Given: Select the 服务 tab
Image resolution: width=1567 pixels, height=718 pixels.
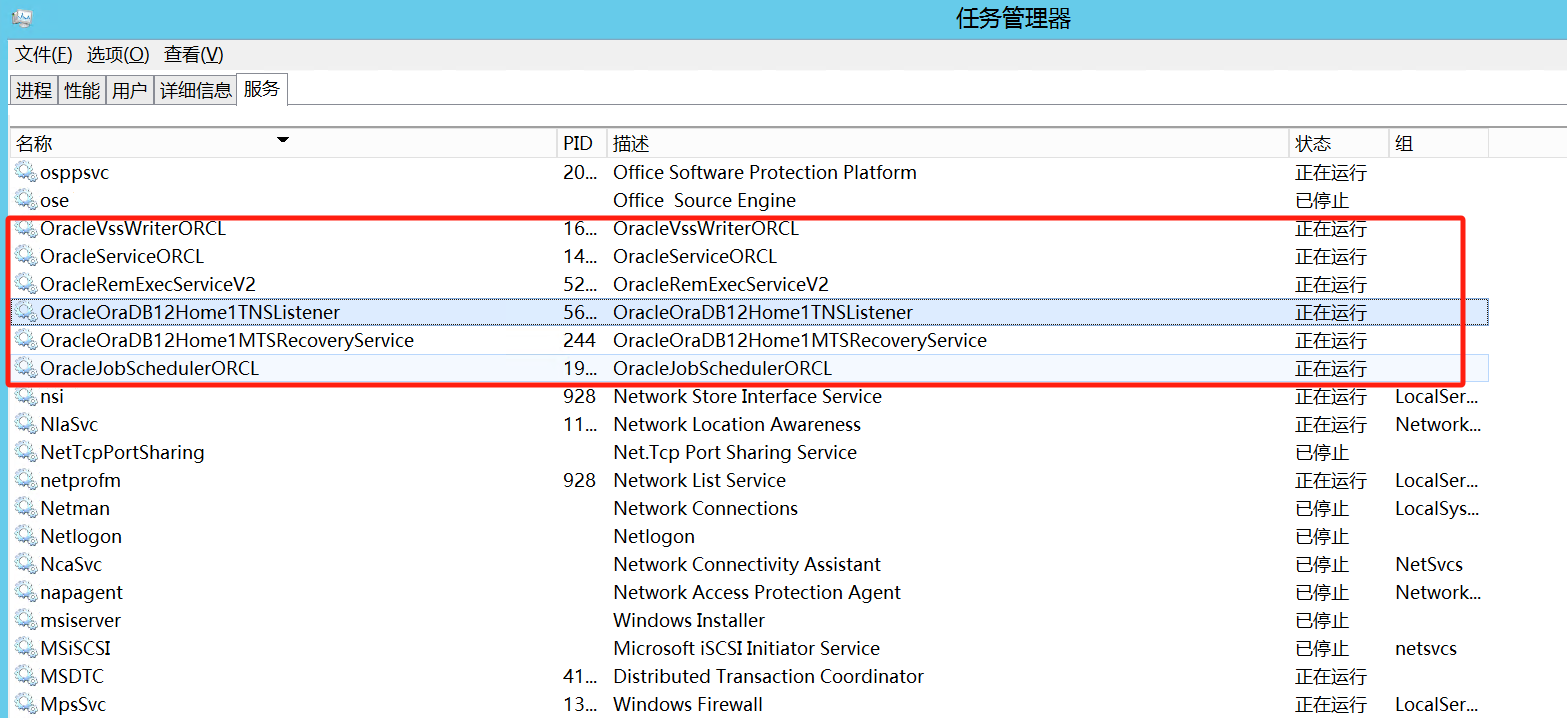Looking at the screenshot, I should pos(262,89).
